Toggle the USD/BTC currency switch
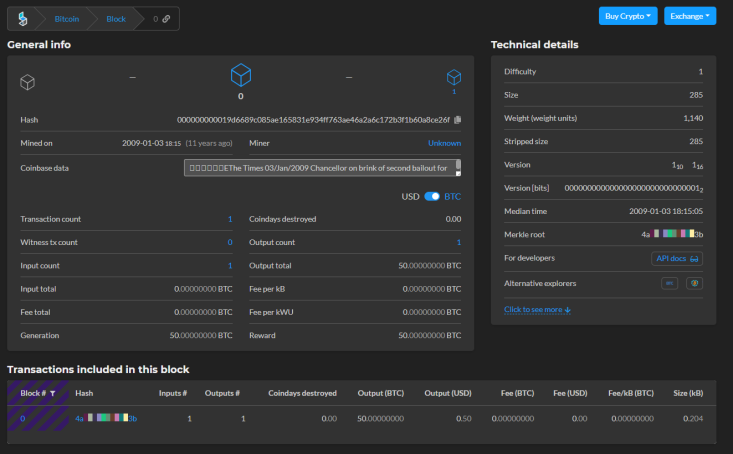The width and height of the screenshot is (733, 454). click(x=432, y=196)
